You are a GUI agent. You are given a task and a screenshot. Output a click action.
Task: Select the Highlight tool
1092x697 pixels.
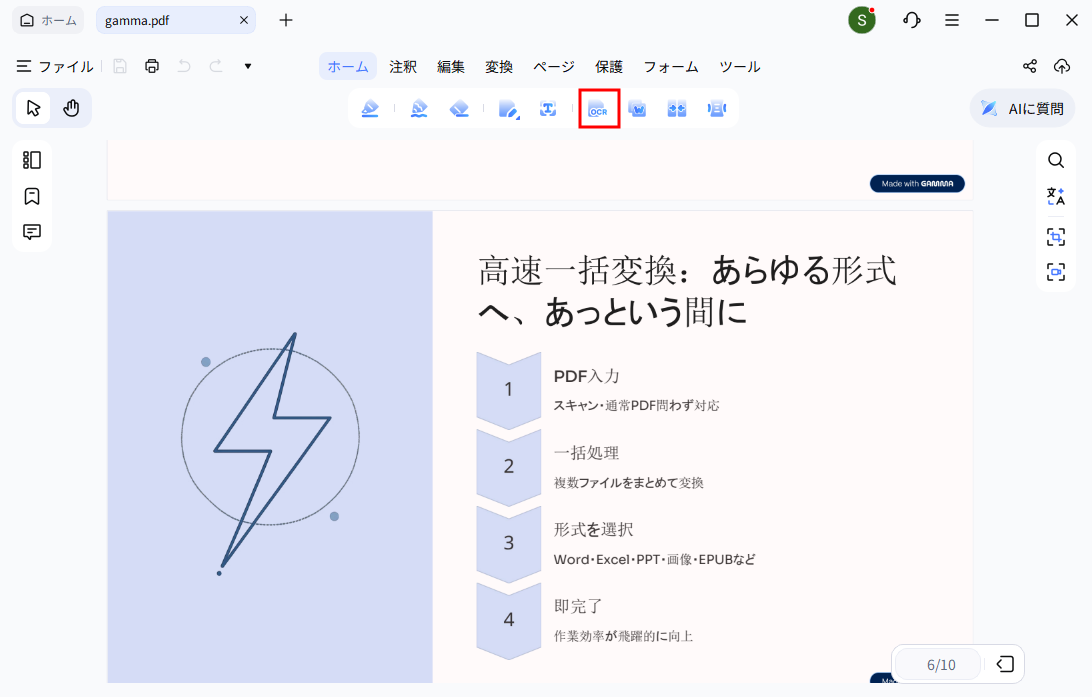[370, 108]
